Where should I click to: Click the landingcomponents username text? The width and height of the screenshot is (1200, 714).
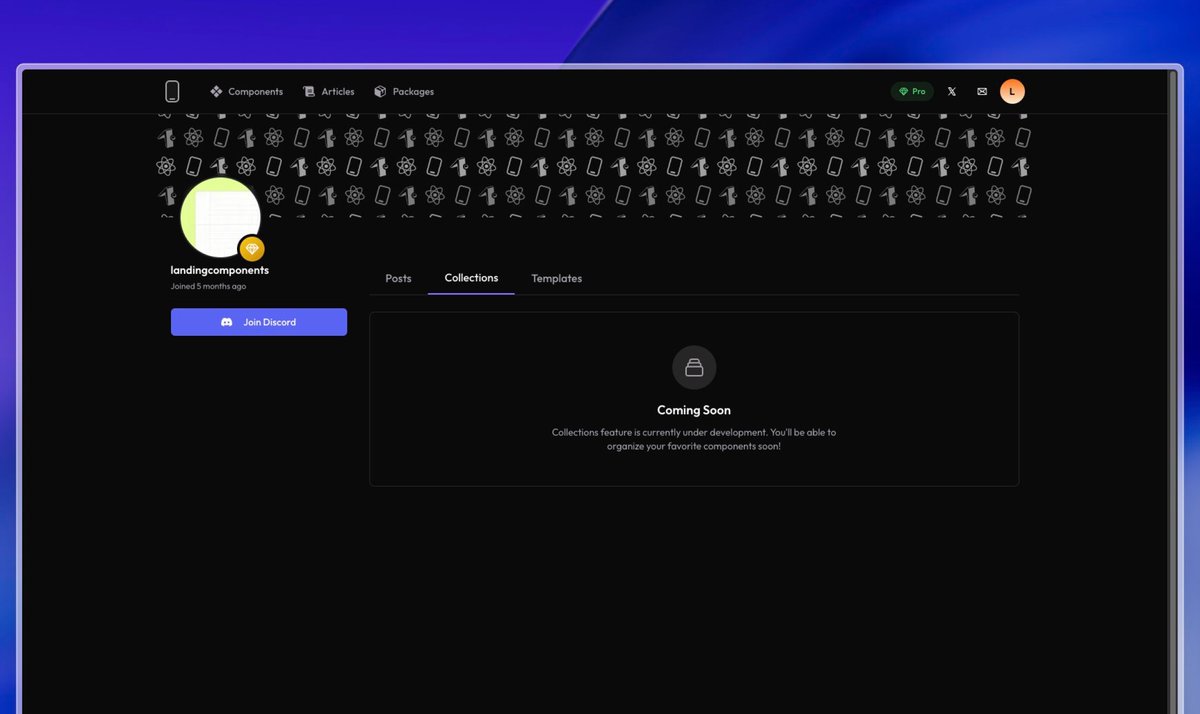pyautogui.click(x=220, y=270)
